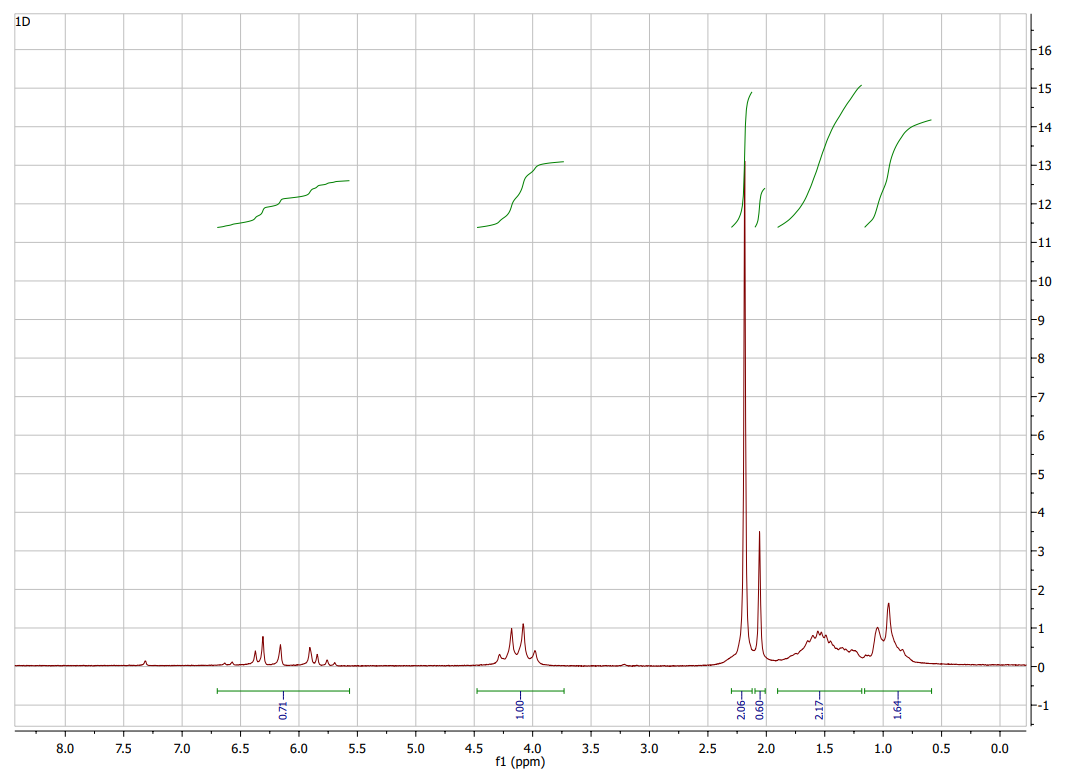Select the 1D spectrum tab label
This screenshot has width=1080, height=772.
pos(22,20)
